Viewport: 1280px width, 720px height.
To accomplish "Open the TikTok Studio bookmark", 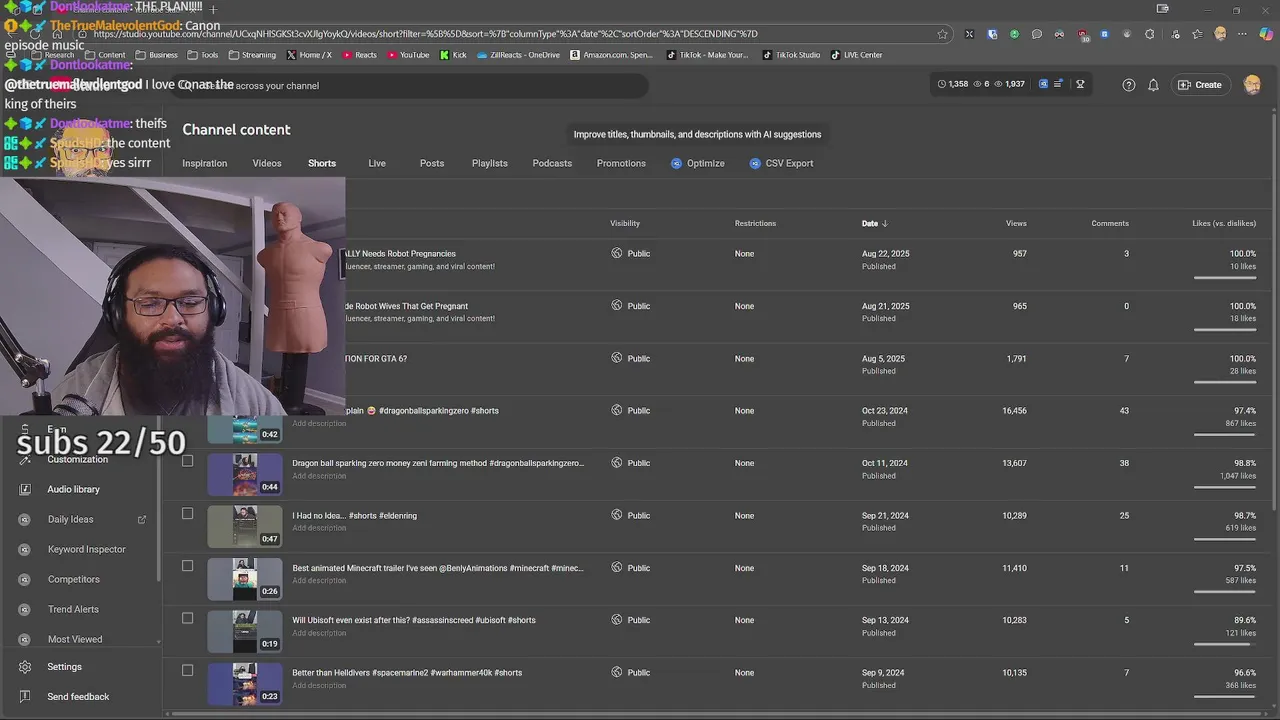I will [x=790, y=55].
